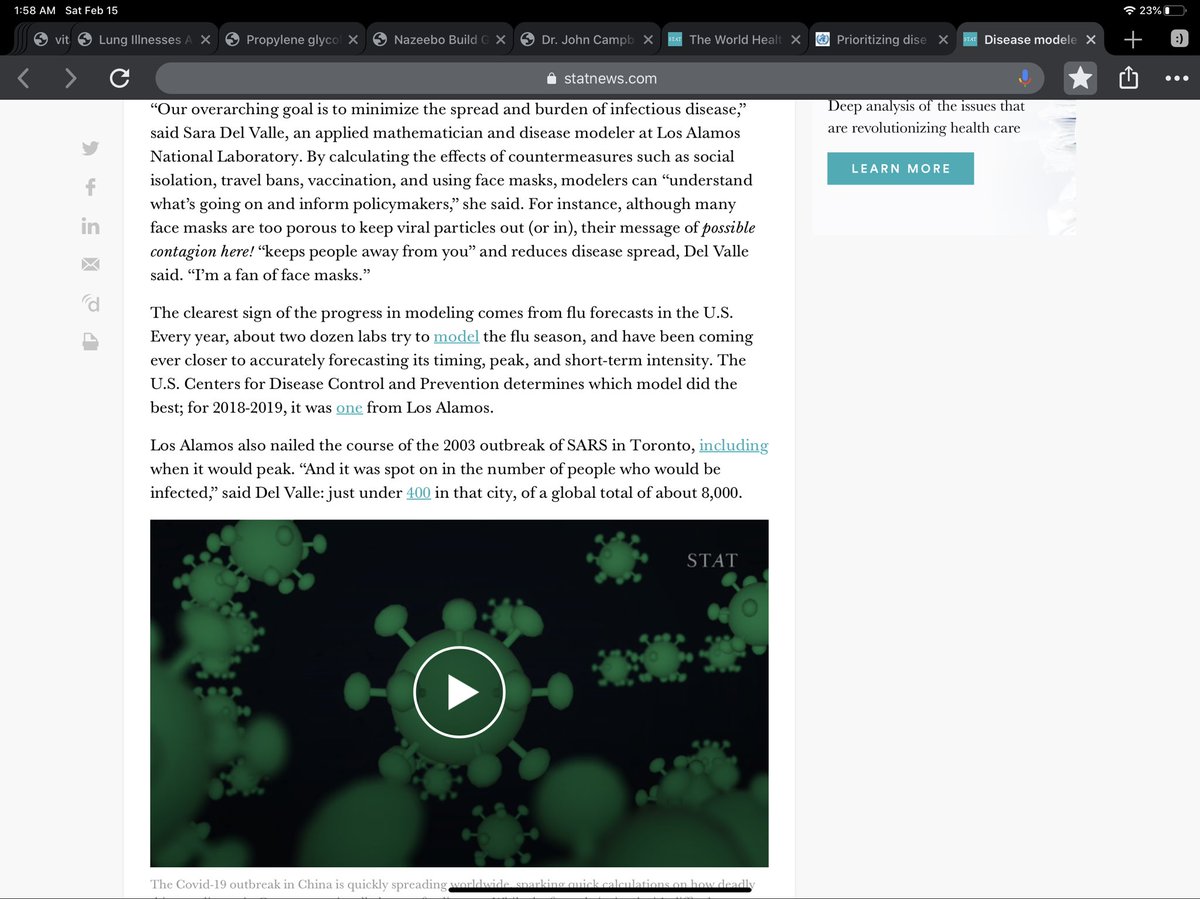The height and width of the screenshot is (899, 1200).
Task: Close the Nazeebo Build tab
Action: click(x=500, y=40)
